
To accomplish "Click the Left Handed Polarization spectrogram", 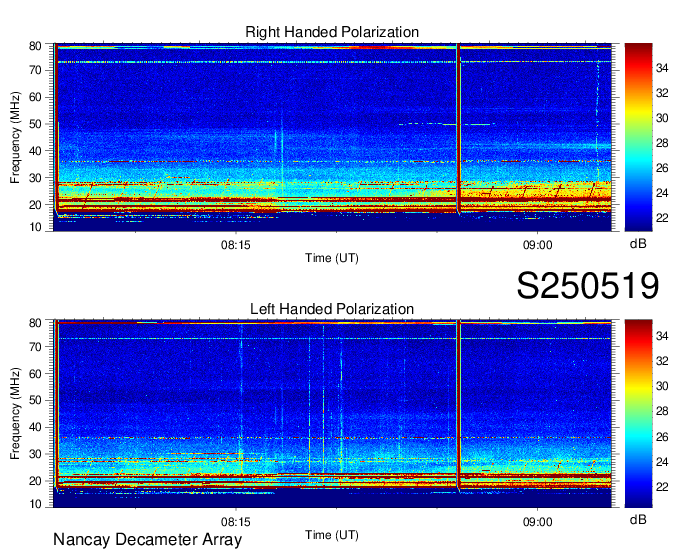I will [332, 414].
